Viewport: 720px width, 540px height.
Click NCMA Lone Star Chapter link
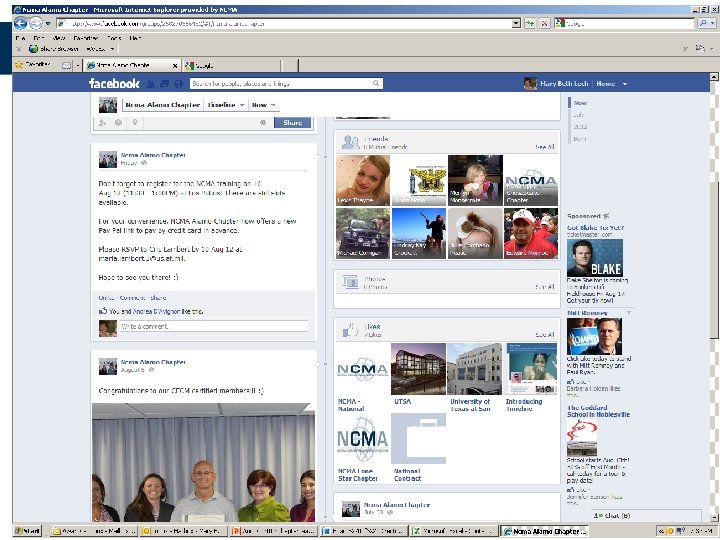(358, 475)
